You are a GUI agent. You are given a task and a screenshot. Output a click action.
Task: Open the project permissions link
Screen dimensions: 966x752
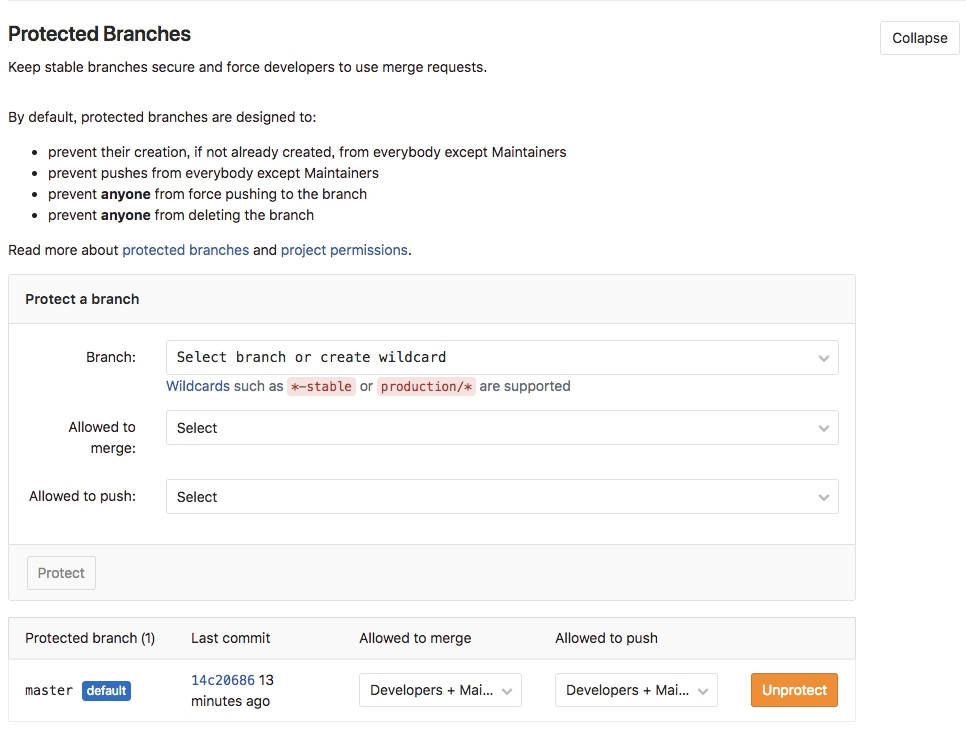coord(344,250)
